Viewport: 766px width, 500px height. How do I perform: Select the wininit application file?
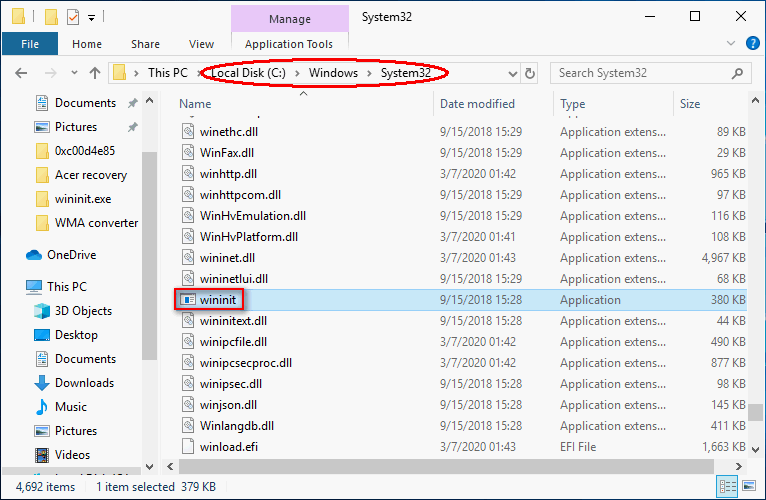point(218,300)
